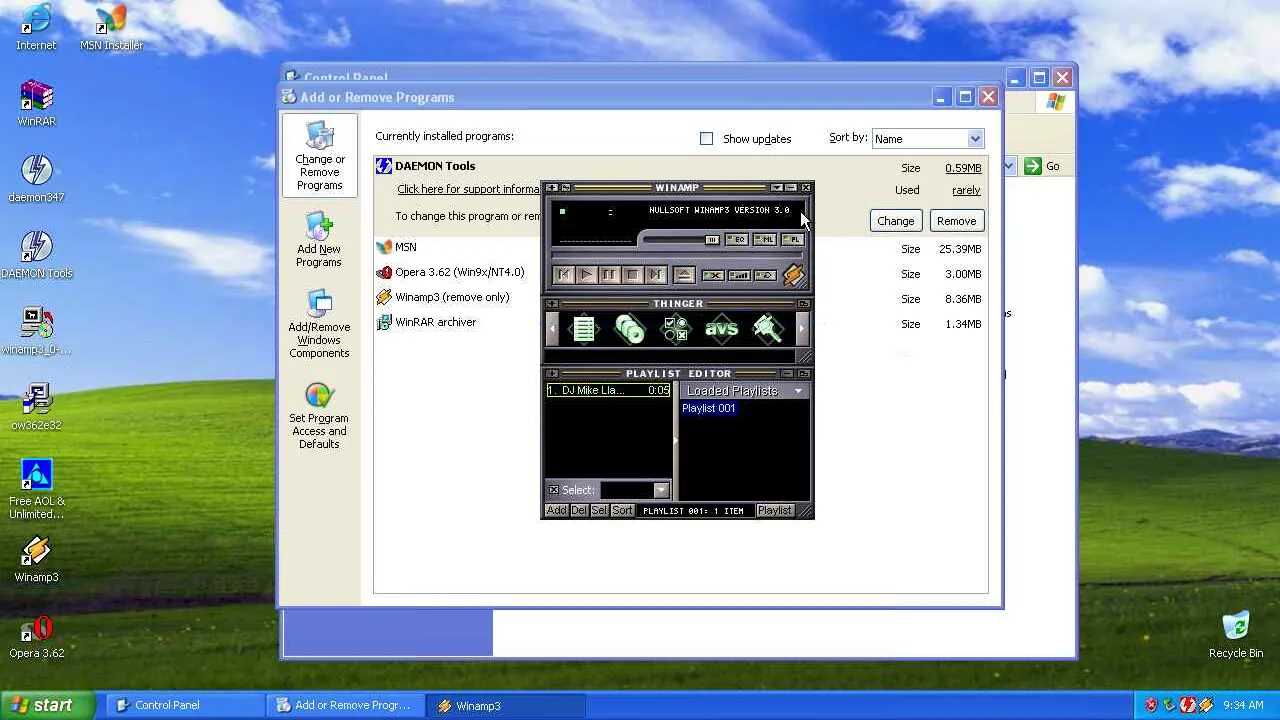Click the Add button in Playlist Editor

(x=556, y=511)
